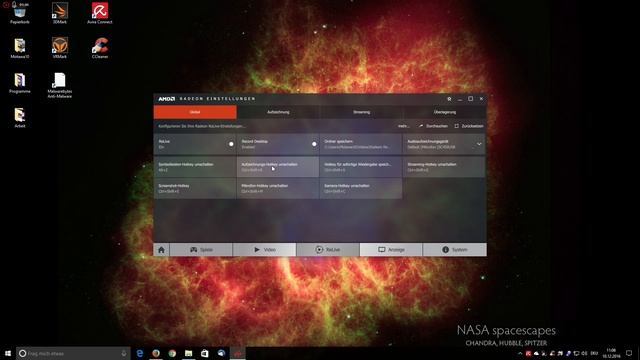Open the Thunderbird icon in the taskbar

[x=221, y=353]
